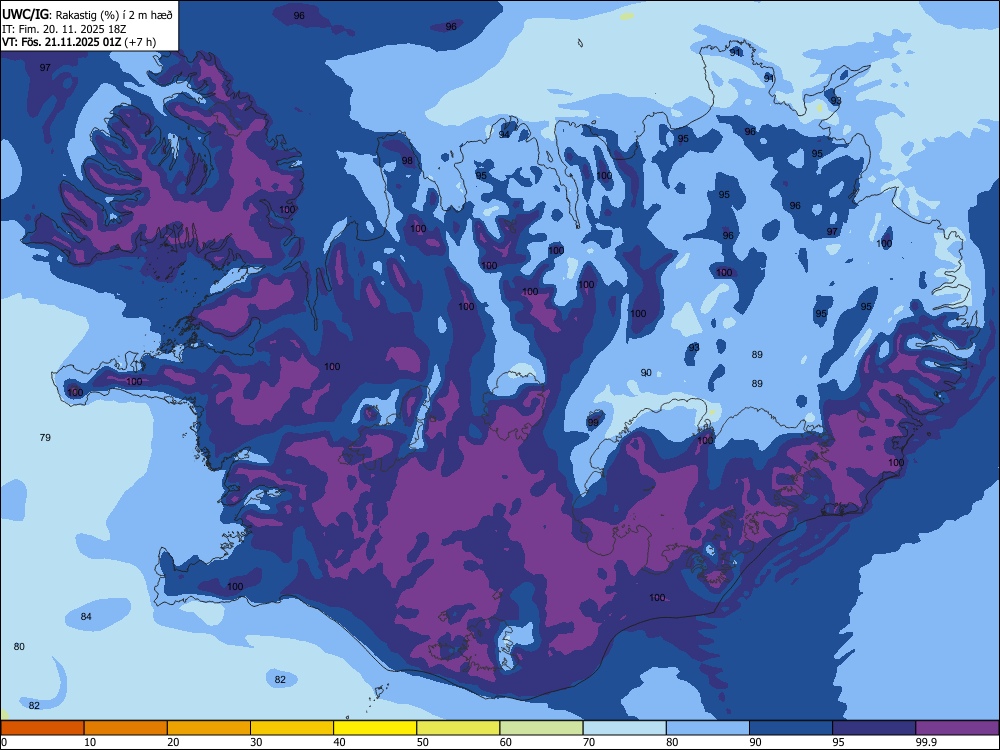Image resolution: width=1000 pixels, height=750 pixels.
Task: Click the legend tick label '50'
Action: coord(422,742)
